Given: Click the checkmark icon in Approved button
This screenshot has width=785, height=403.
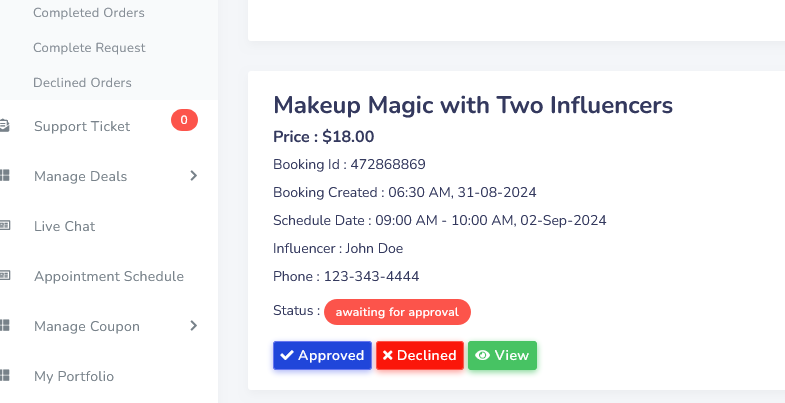Looking at the screenshot, I should pos(287,355).
